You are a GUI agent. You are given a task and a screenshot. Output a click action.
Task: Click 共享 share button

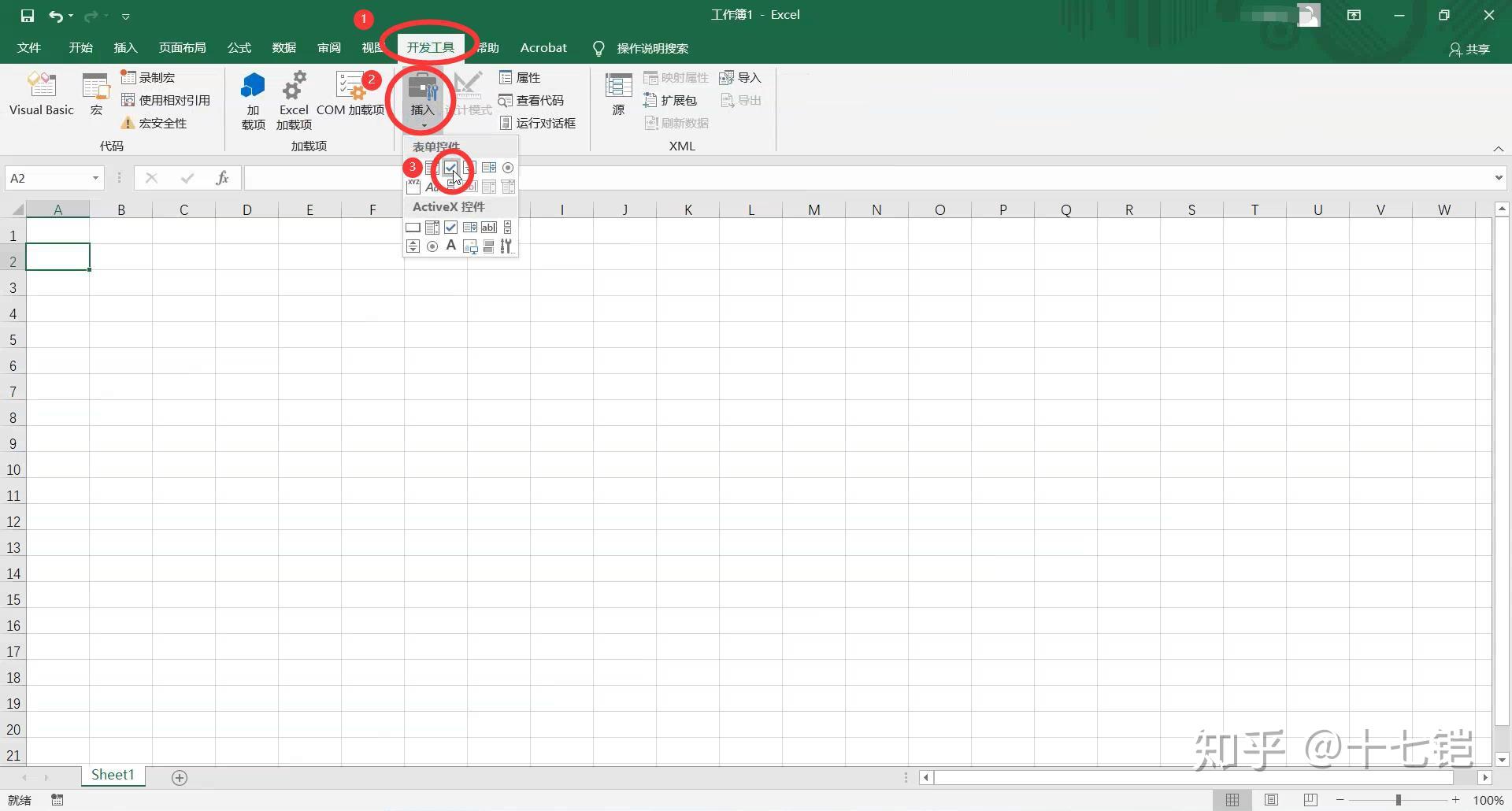1469,49
